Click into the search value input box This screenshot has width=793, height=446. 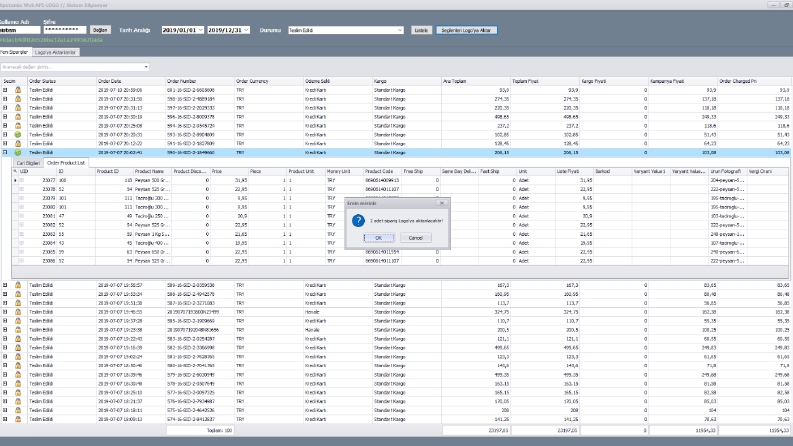point(71,67)
